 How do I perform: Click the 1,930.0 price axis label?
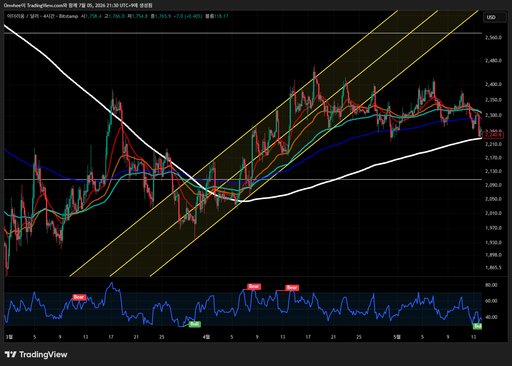pos(493,243)
